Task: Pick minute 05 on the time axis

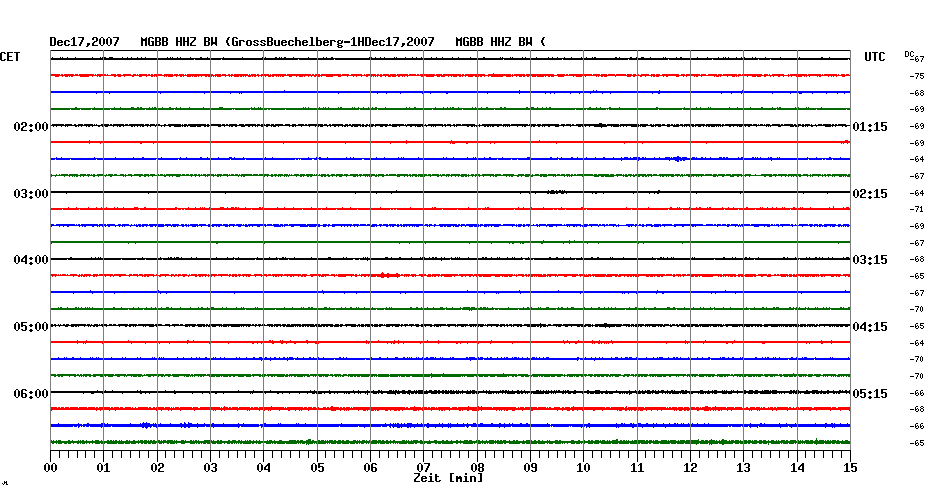Action: tap(317, 468)
